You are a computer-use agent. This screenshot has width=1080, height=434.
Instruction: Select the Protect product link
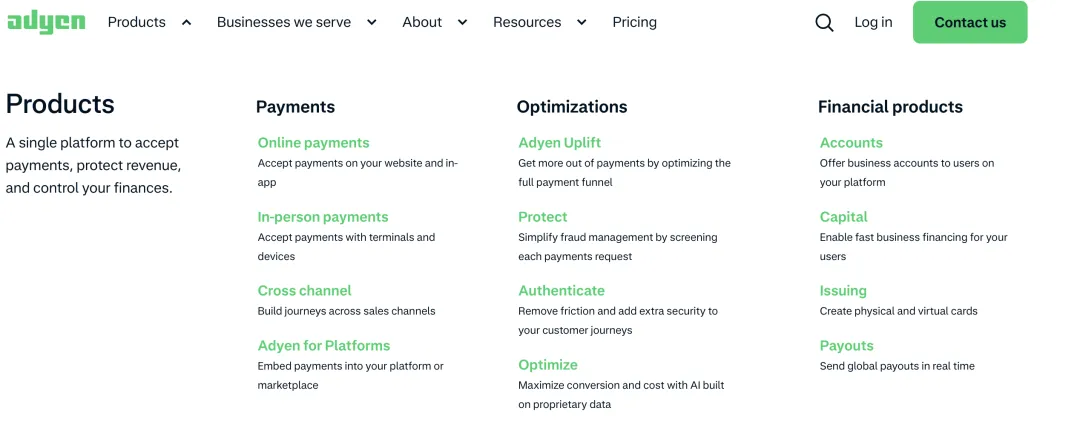click(x=542, y=217)
